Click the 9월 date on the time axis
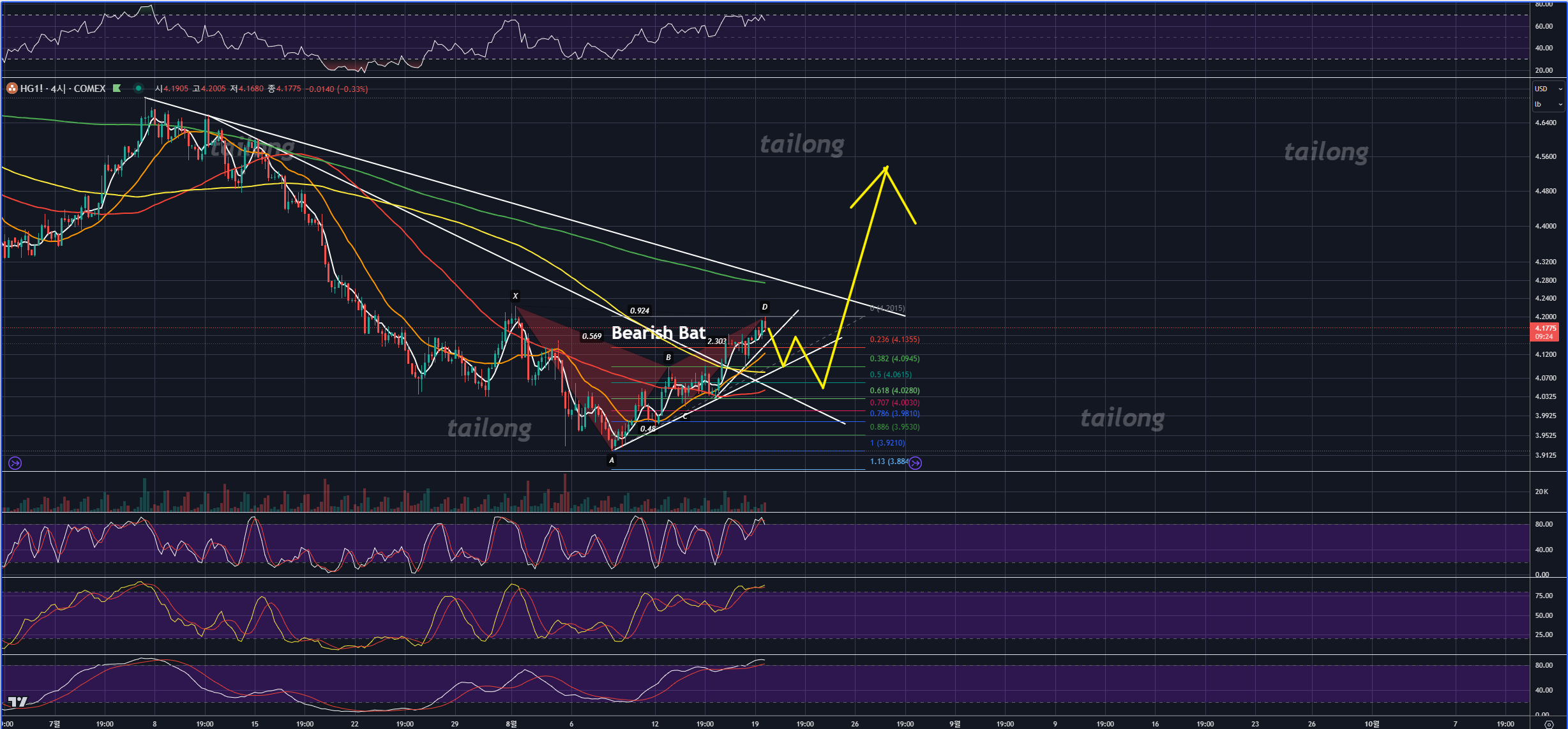Viewport: 1568px width, 729px height. coord(954,724)
